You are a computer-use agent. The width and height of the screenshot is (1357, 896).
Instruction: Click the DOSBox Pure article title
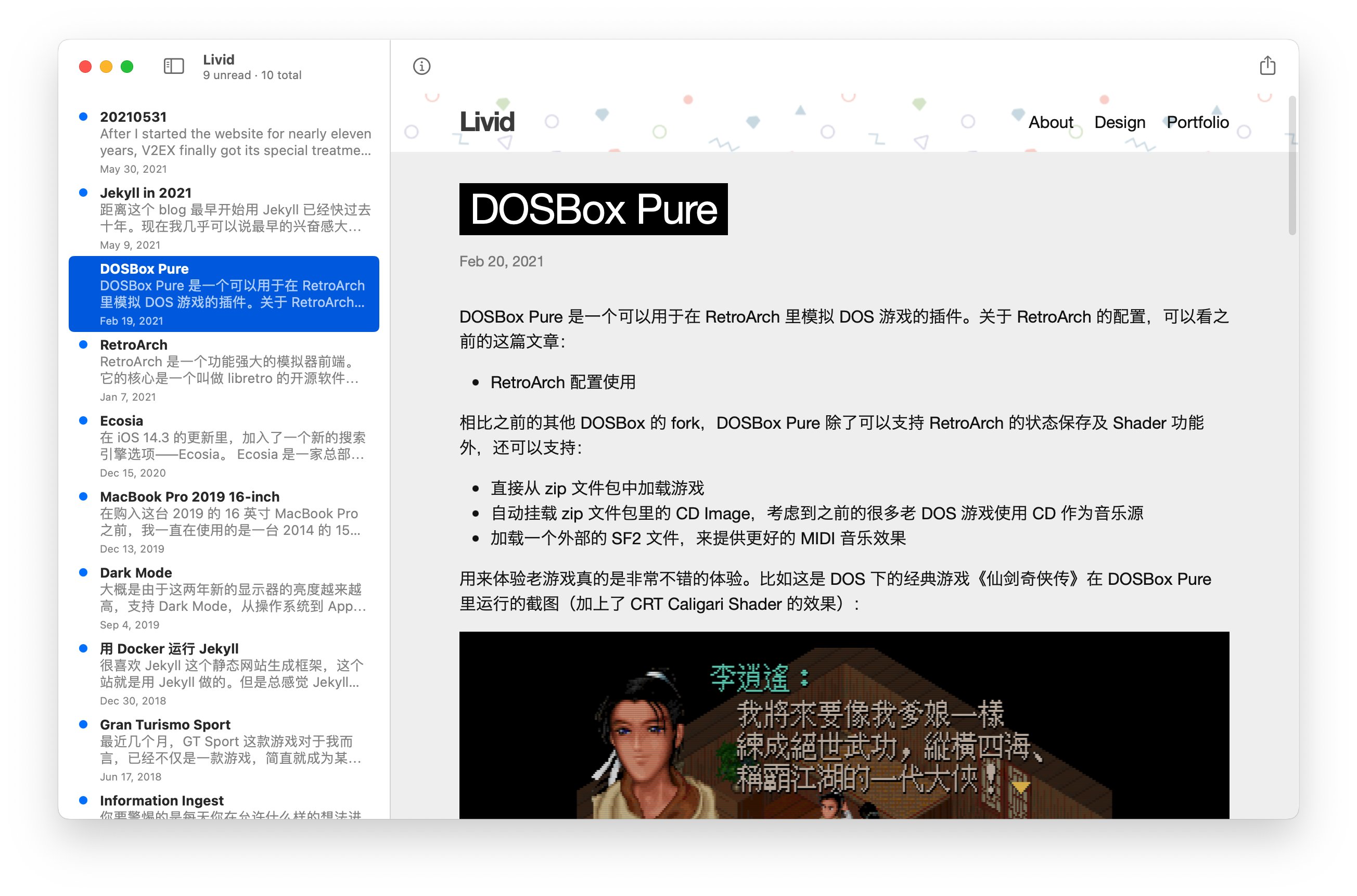[593, 209]
